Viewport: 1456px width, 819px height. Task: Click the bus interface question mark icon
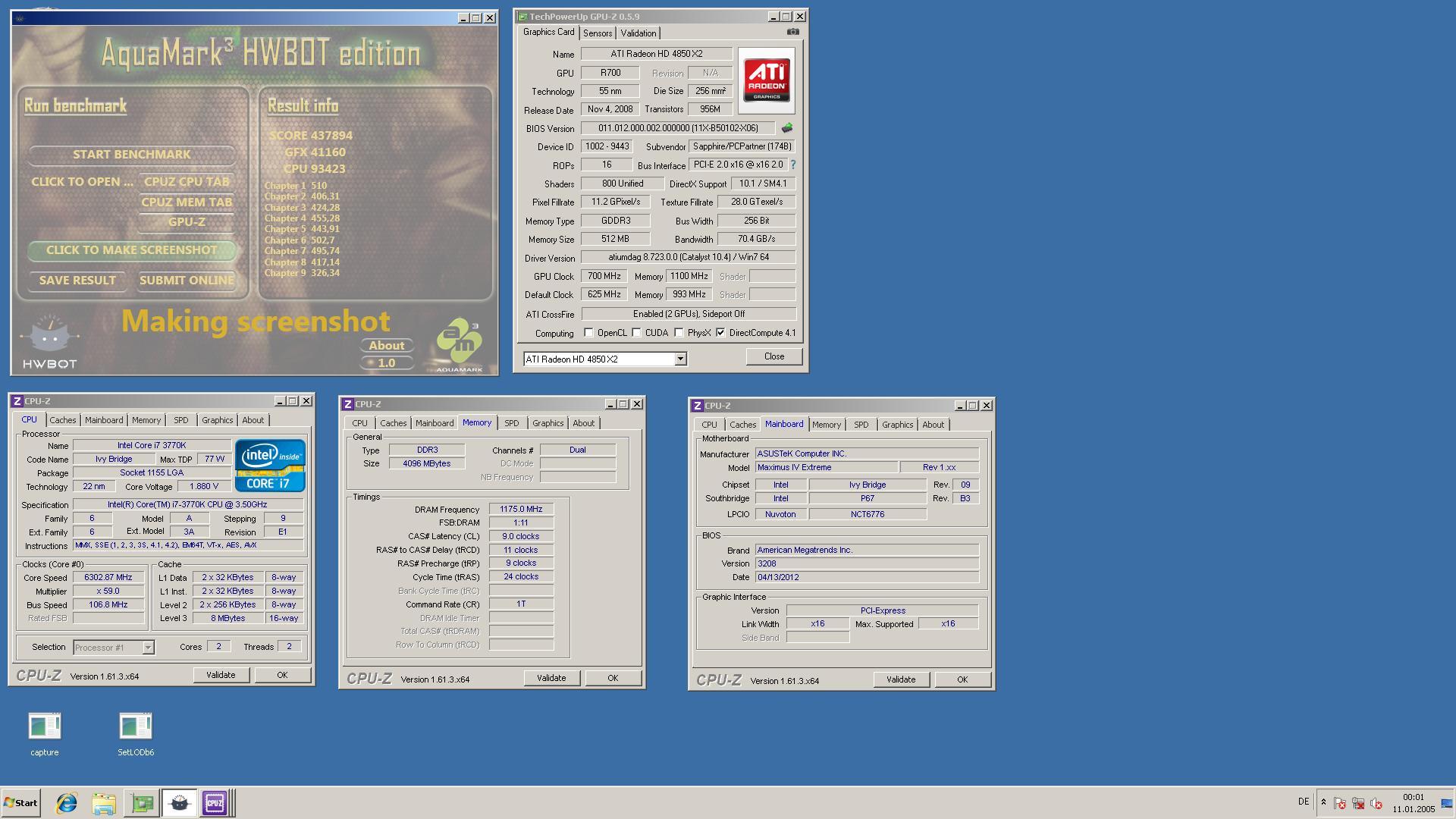tap(793, 165)
